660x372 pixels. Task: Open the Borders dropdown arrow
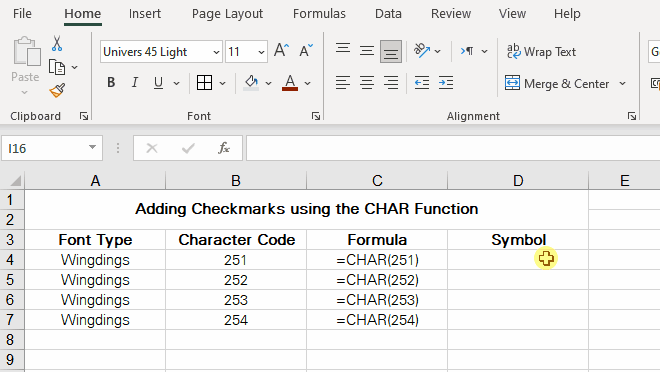(223, 83)
